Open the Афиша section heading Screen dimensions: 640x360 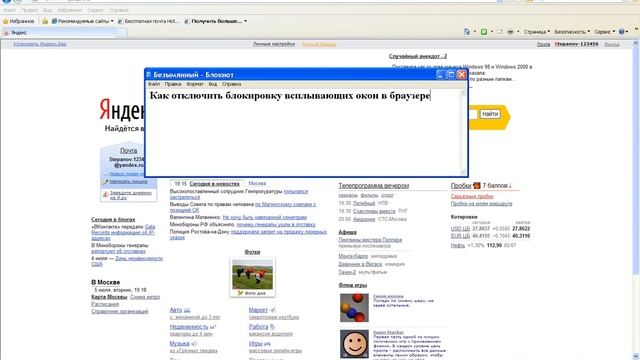tap(347, 232)
